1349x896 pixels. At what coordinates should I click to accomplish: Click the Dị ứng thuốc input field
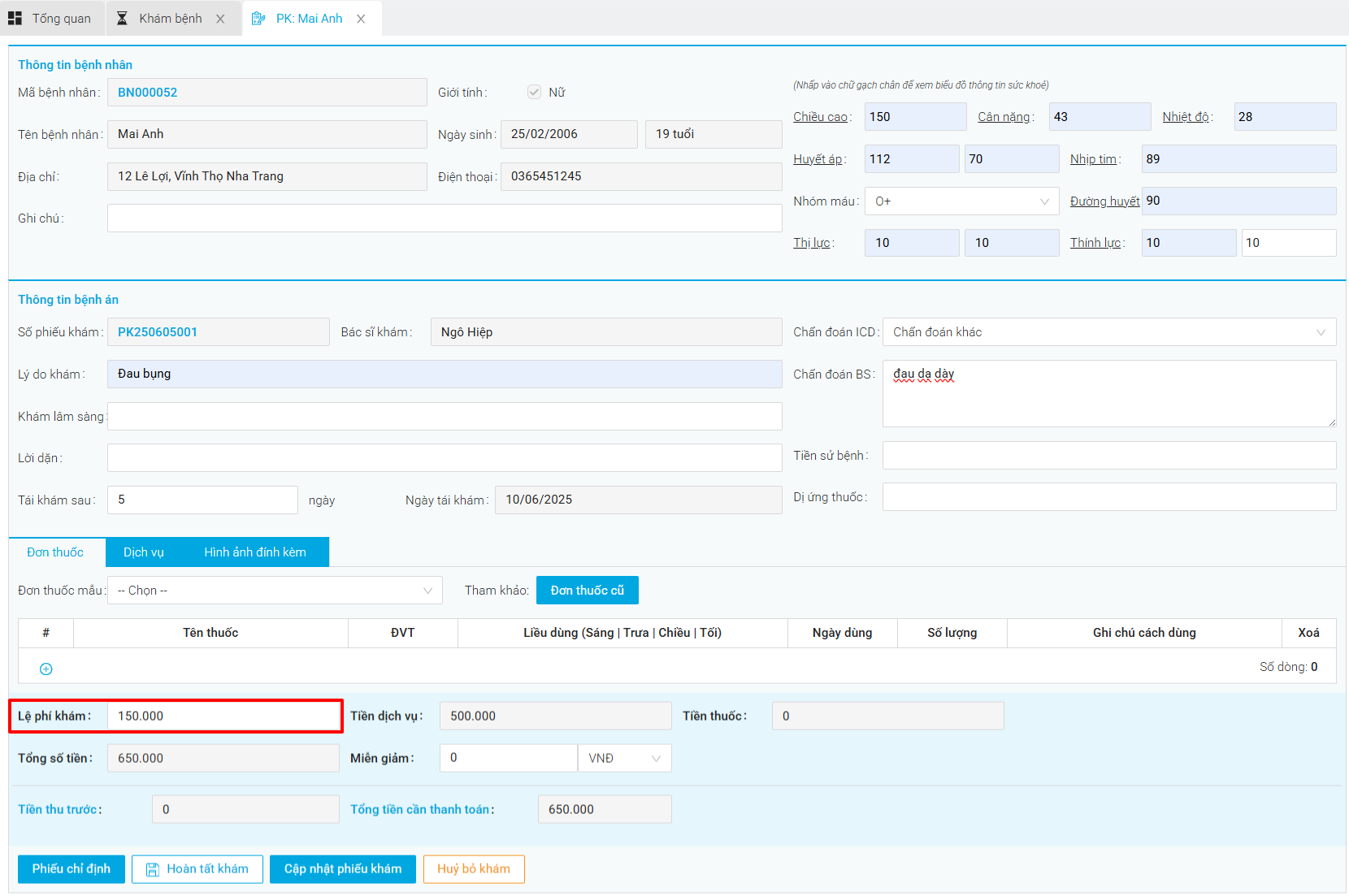click(x=1109, y=497)
